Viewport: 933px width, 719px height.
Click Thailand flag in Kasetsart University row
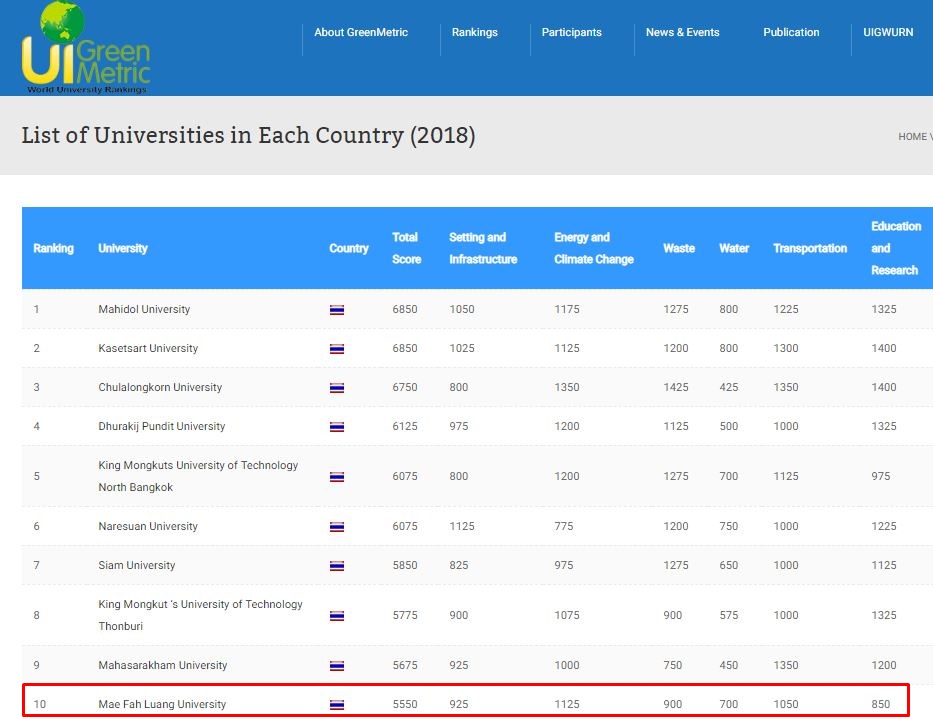337,349
